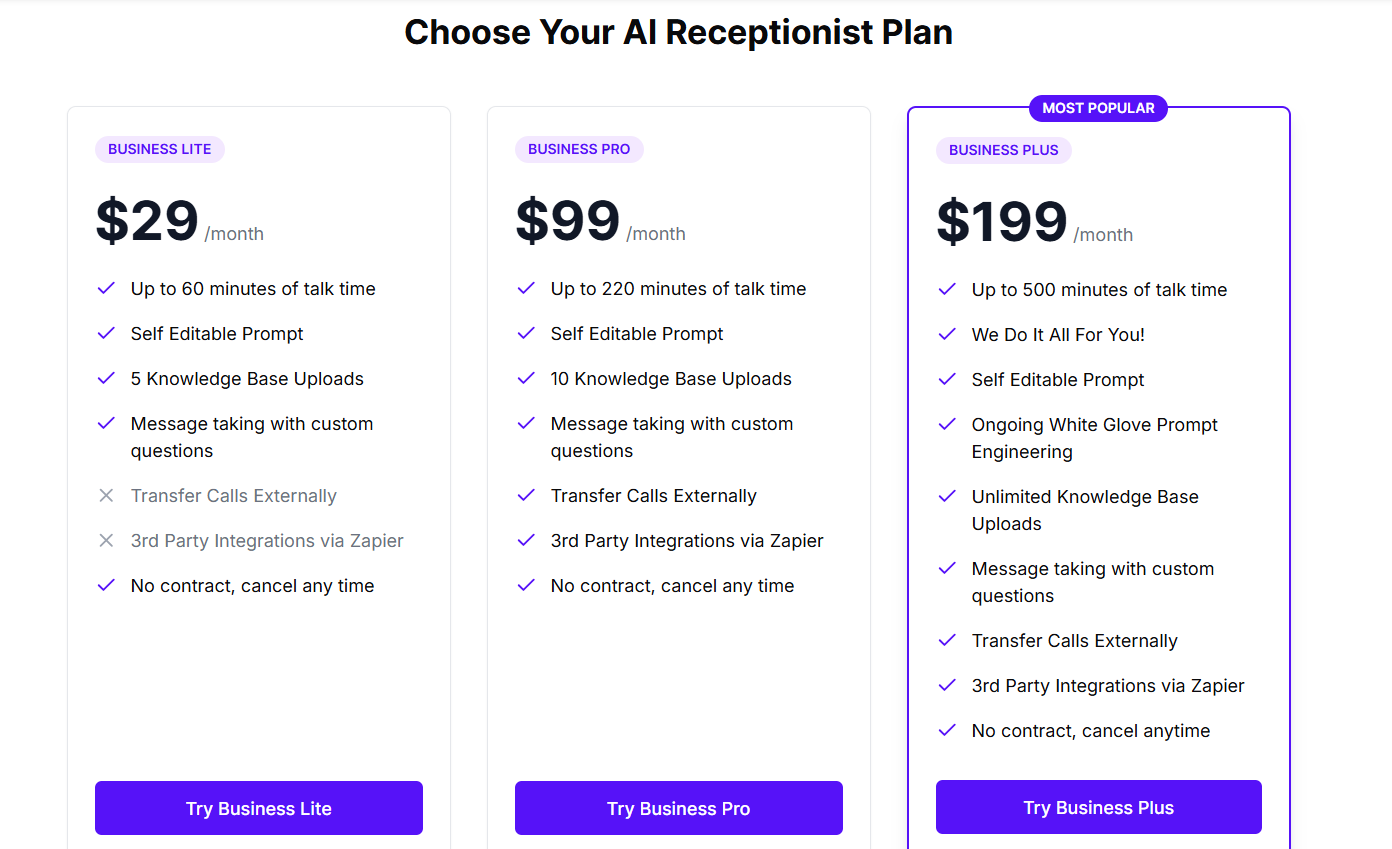Viewport: 1392px width, 849px height.
Task: Choose the Try Business Plus button
Action: pyautogui.click(x=1099, y=807)
